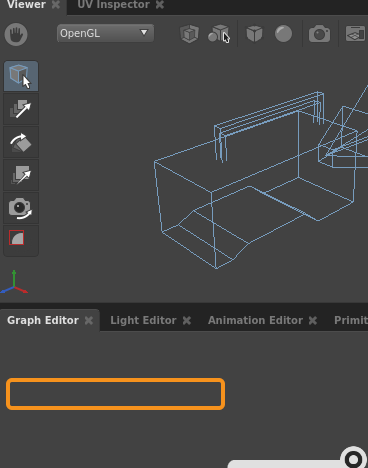The width and height of the screenshot is (368, 468).
Task: Click the grid display icon in toolbar
Action: pos(355,34)
